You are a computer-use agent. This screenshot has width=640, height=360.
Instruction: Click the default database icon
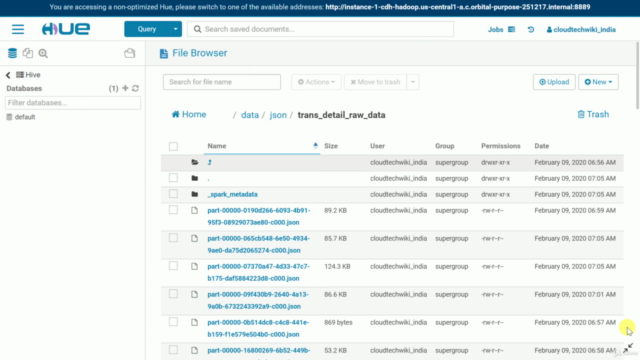(x=9, y=117)
